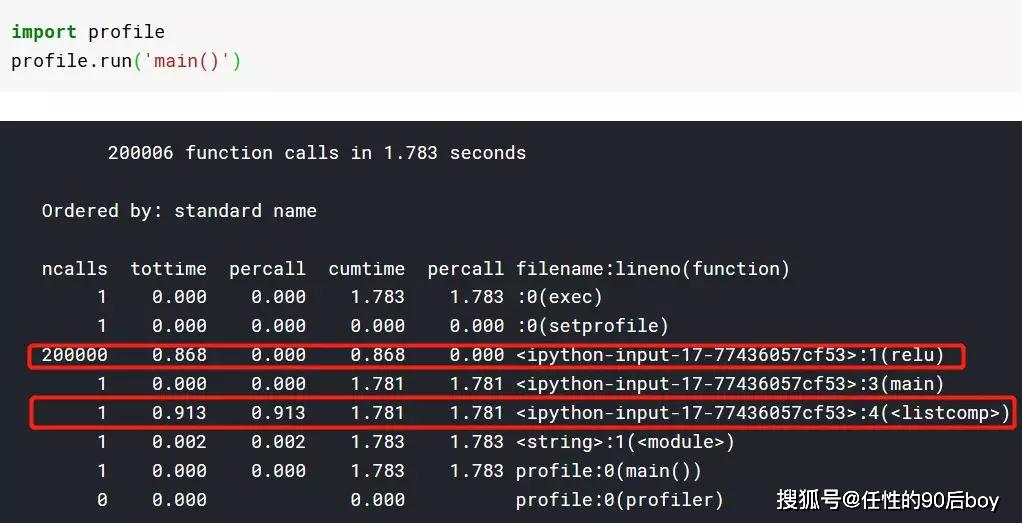Click the ipython-input :3(main) entry
The image size is (1022, 523).
(730, 384)
